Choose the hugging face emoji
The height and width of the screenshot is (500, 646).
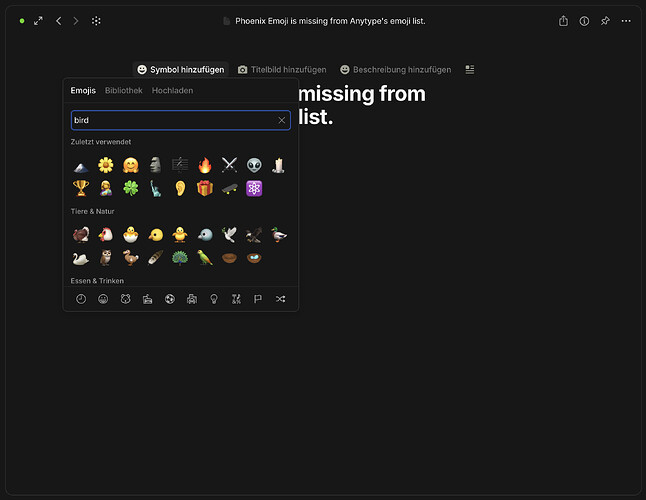[131, 166]
